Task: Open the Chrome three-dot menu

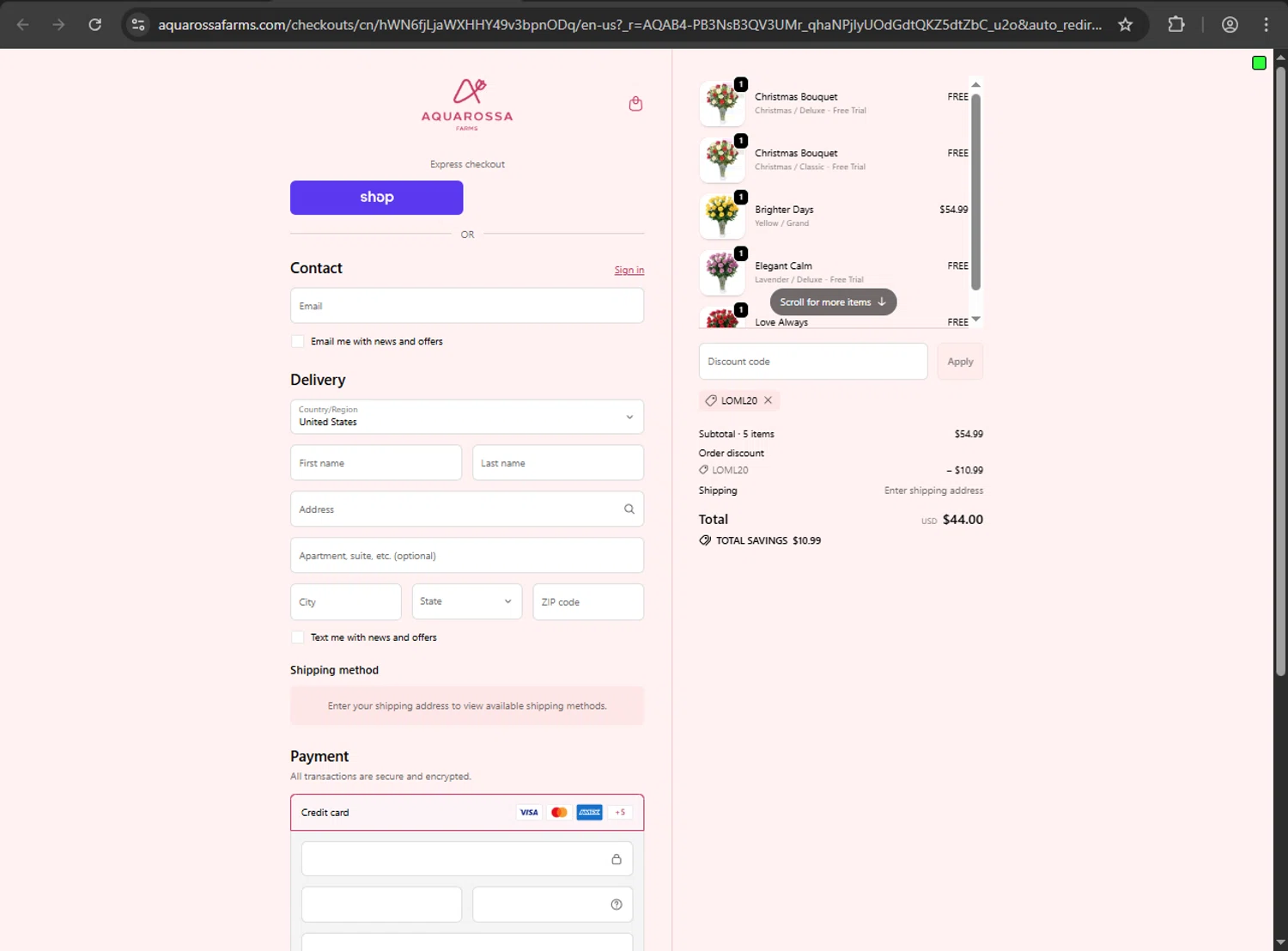Action: [x=1266, y=24]
